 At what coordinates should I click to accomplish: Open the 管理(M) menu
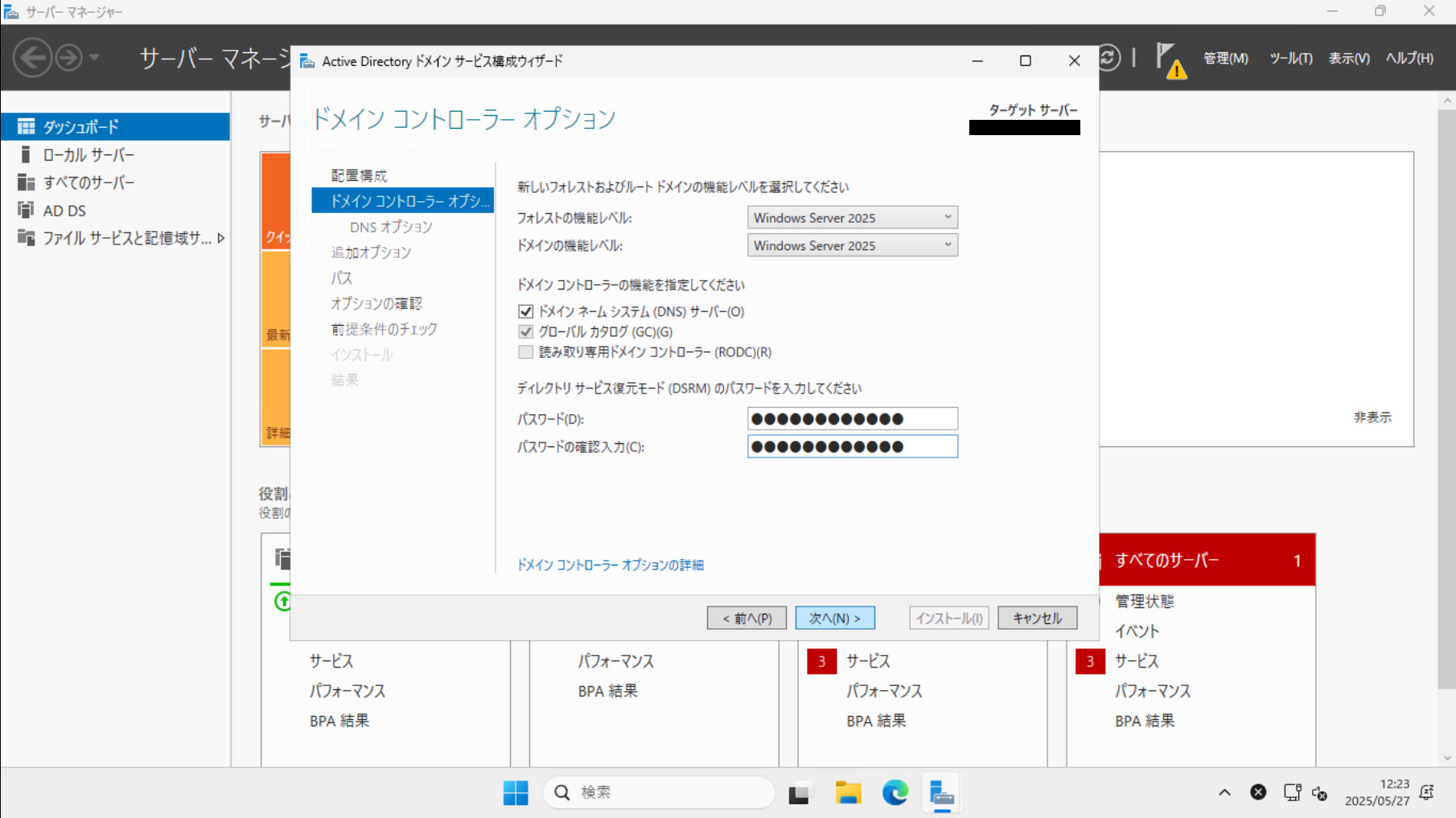[1225, 58]
